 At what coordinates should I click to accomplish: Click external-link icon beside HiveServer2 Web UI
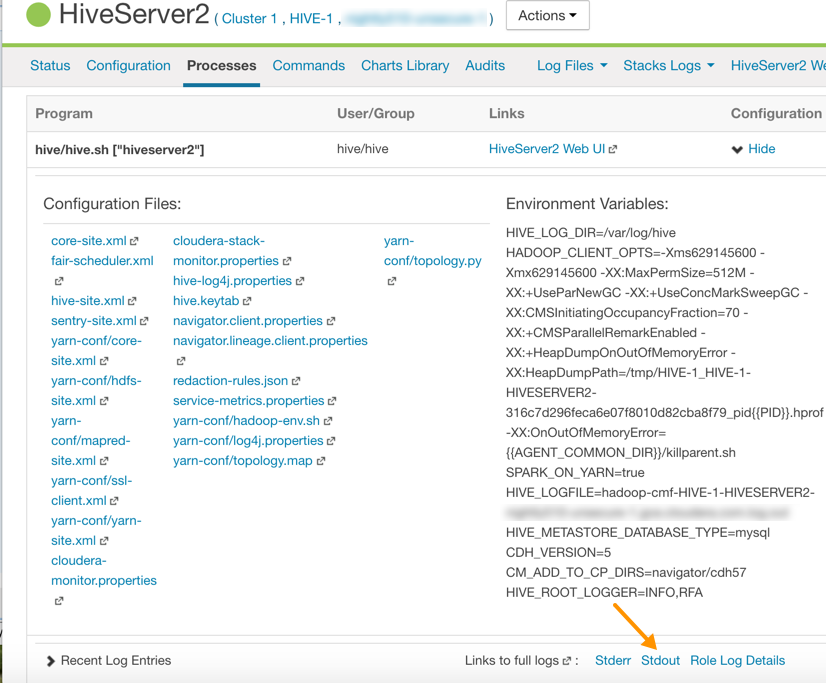[x=613, y=149]
